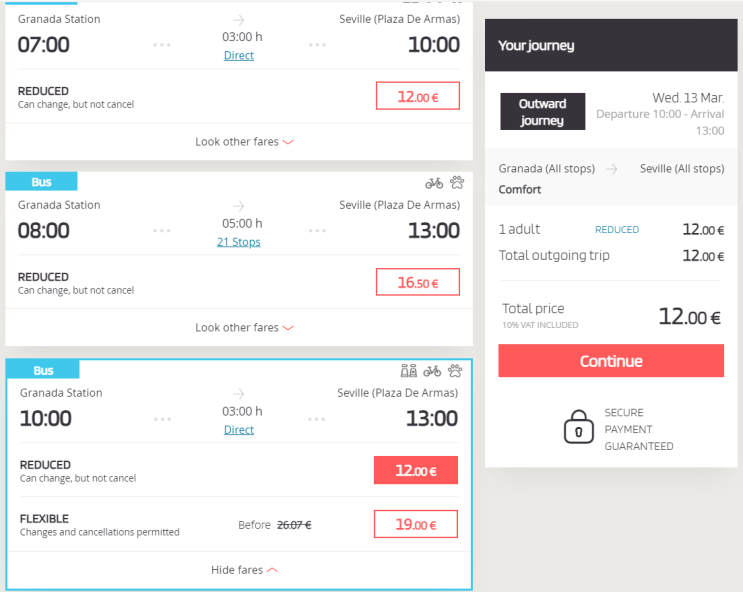Image resolution: width=743 pixels, height=592 pixels.
Task: Click the bicycle icon on the 10:00 bus
Action: coord(432,371)
